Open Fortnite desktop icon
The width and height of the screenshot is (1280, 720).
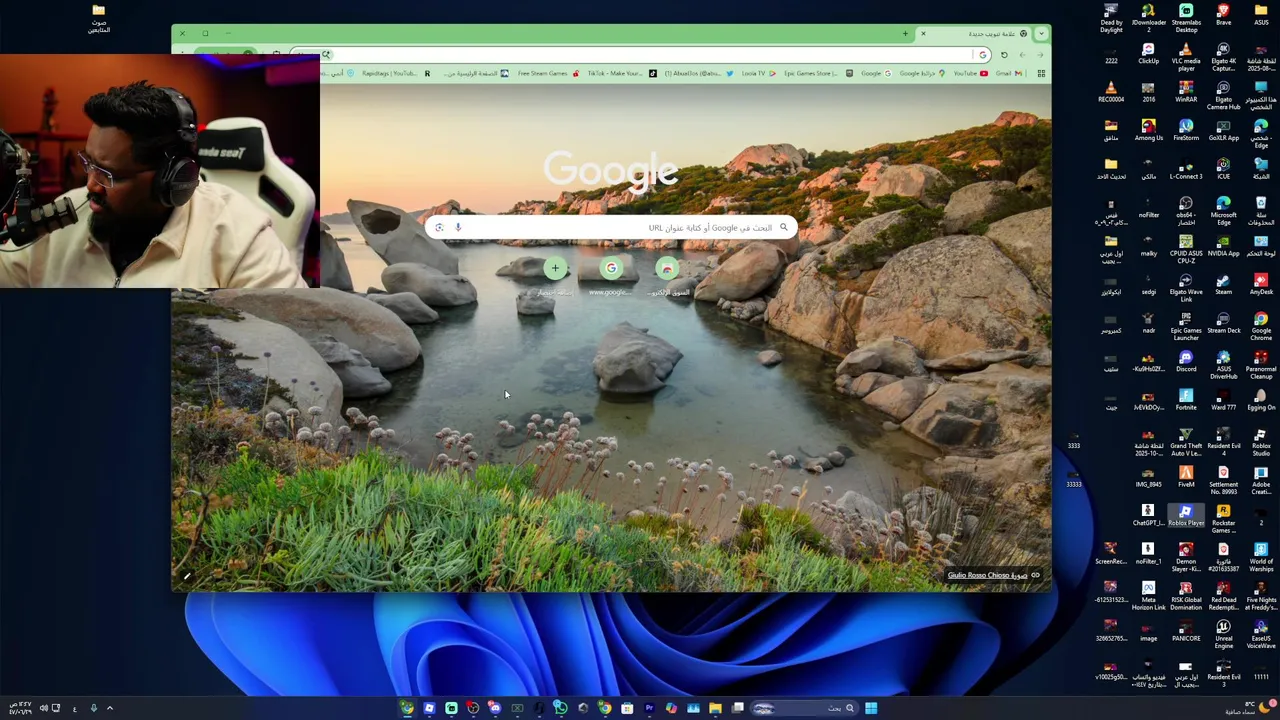(1186, 400)
